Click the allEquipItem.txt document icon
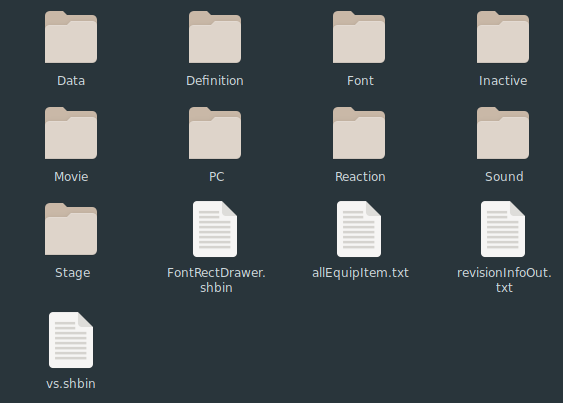Screen dimensions: 563x403 [x=359, y=229]
